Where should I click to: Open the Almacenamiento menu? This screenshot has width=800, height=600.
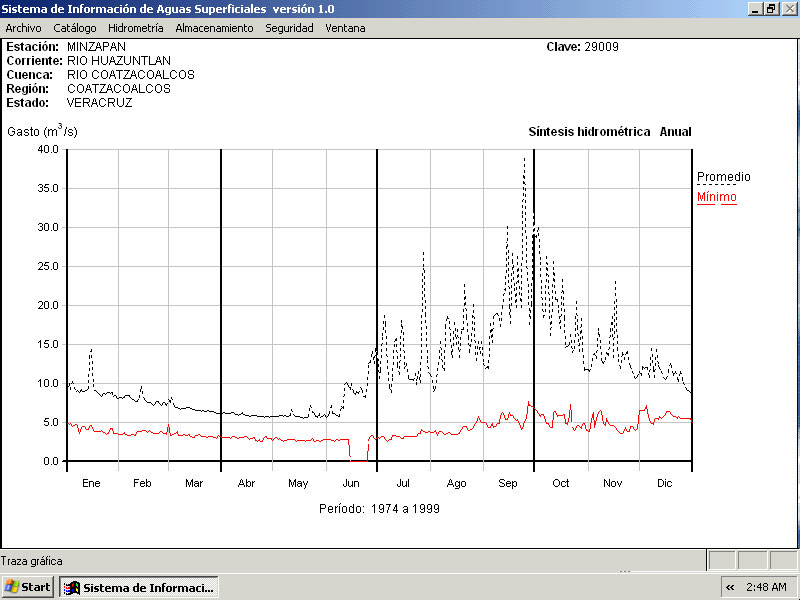(x=214, y=28)
